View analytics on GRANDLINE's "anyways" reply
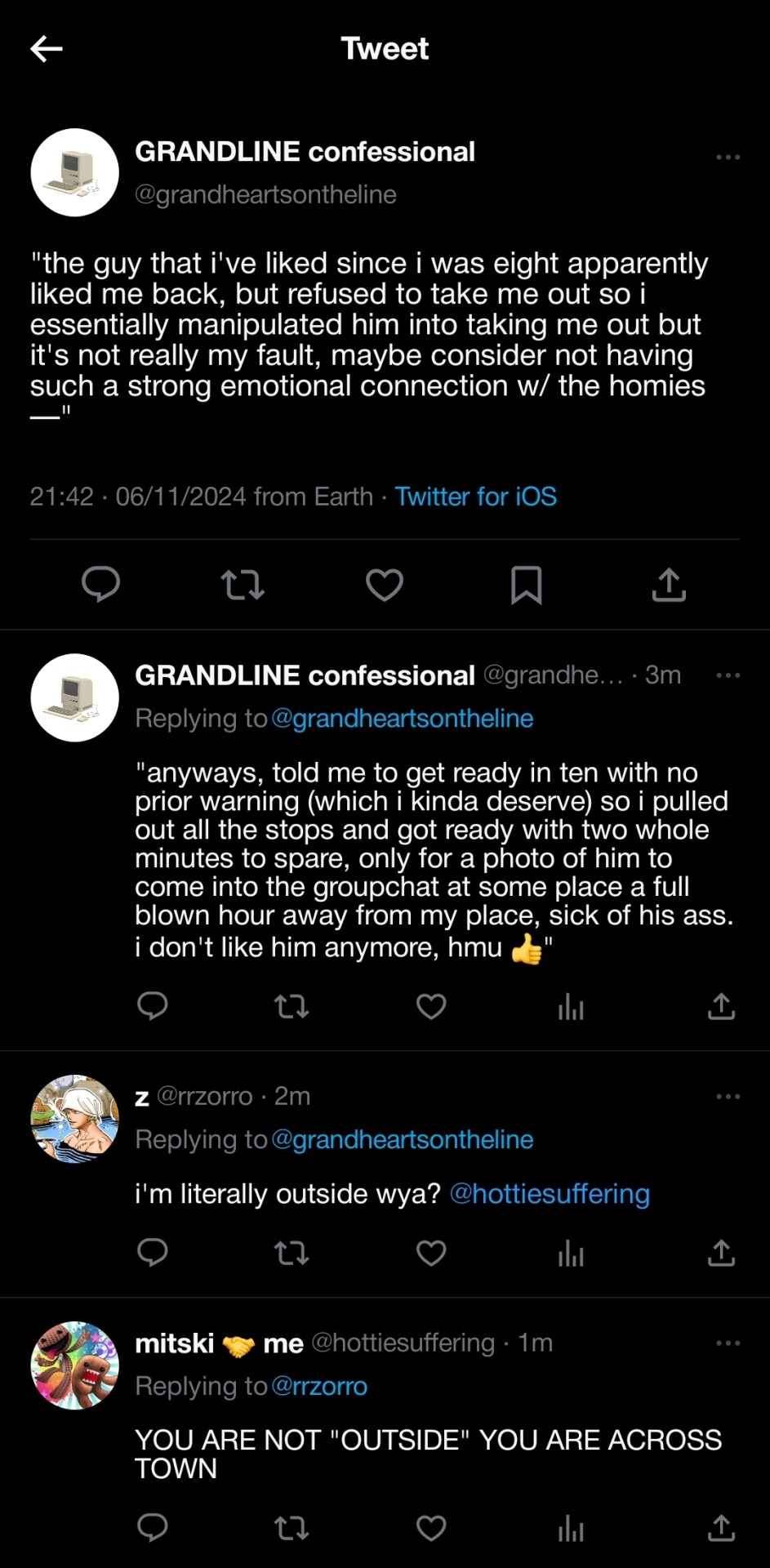Screen dimensions: 770x1568 click(571, 1008)
